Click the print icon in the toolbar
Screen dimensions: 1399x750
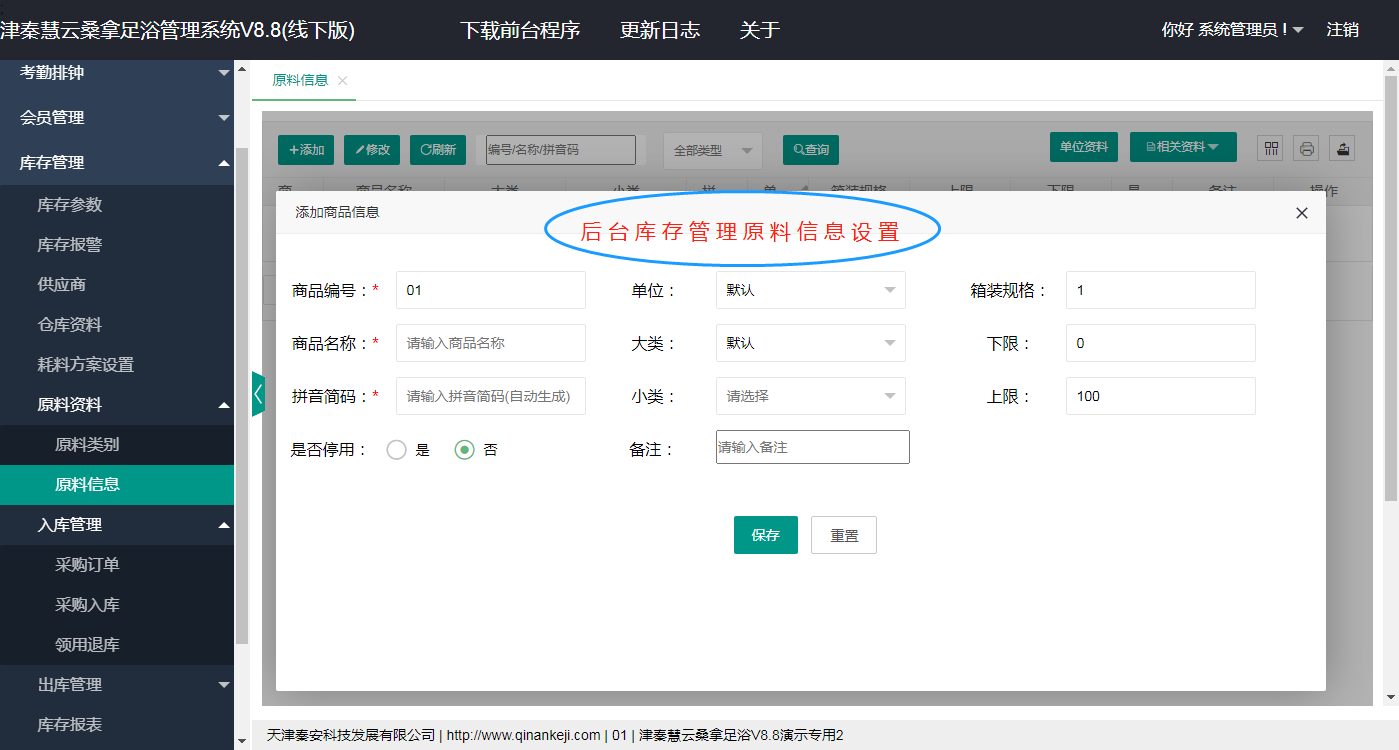coord(1306,148)
